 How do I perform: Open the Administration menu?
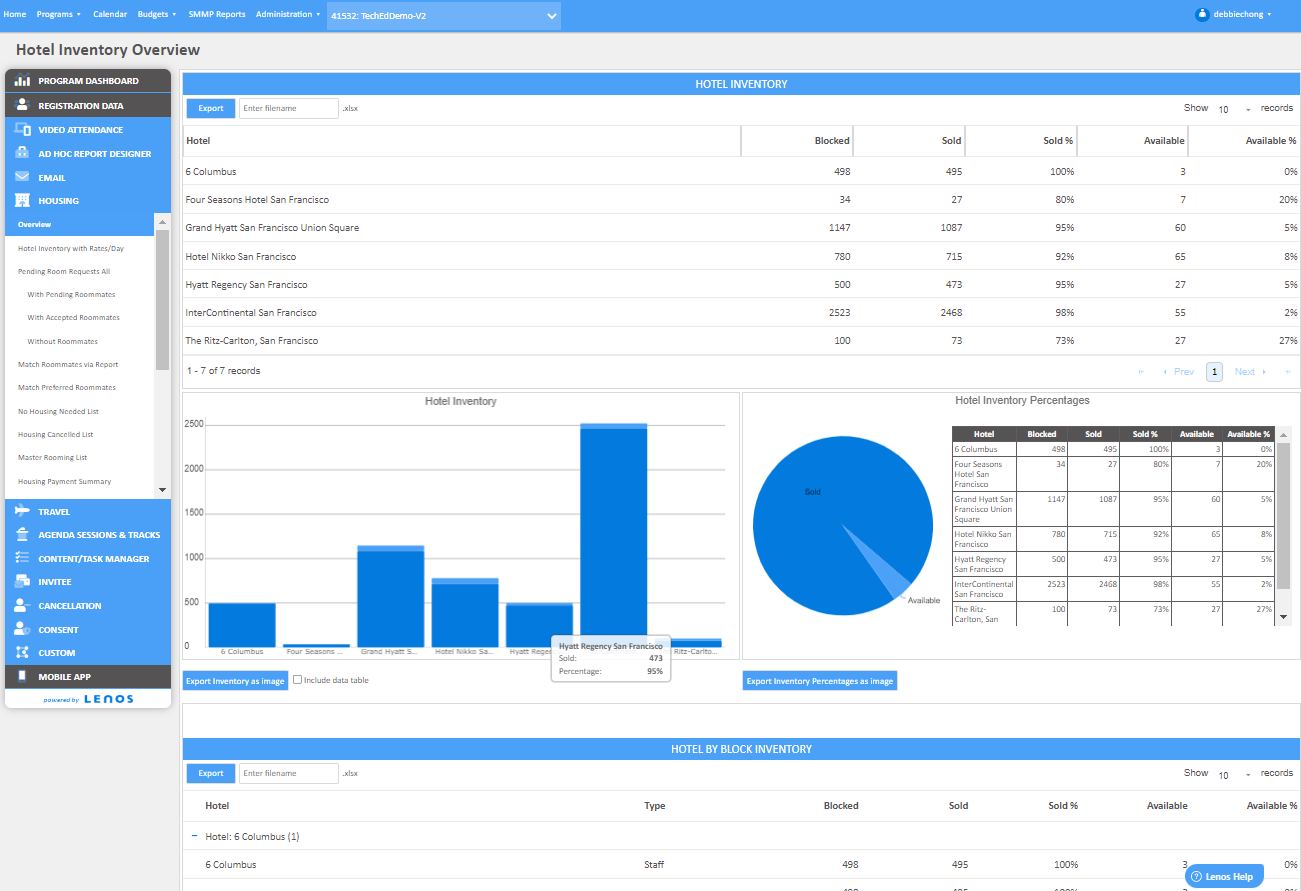(x=288, y=15)
